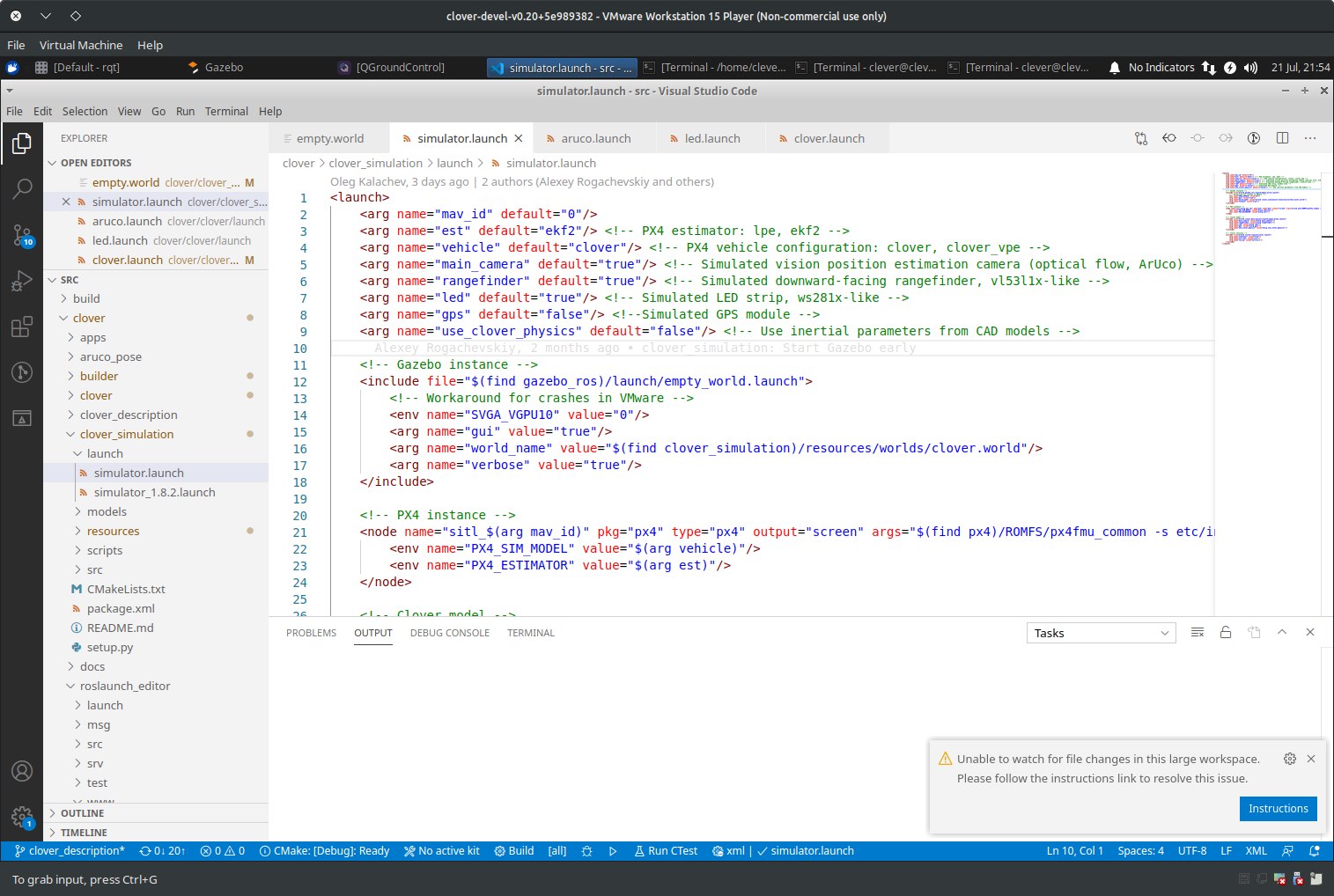Image resolution: width=1334 pixels, height=896 pixels.
Task: Split the editor using the title bar icon
Action: pyautogui.click(x=1282, y=138)
